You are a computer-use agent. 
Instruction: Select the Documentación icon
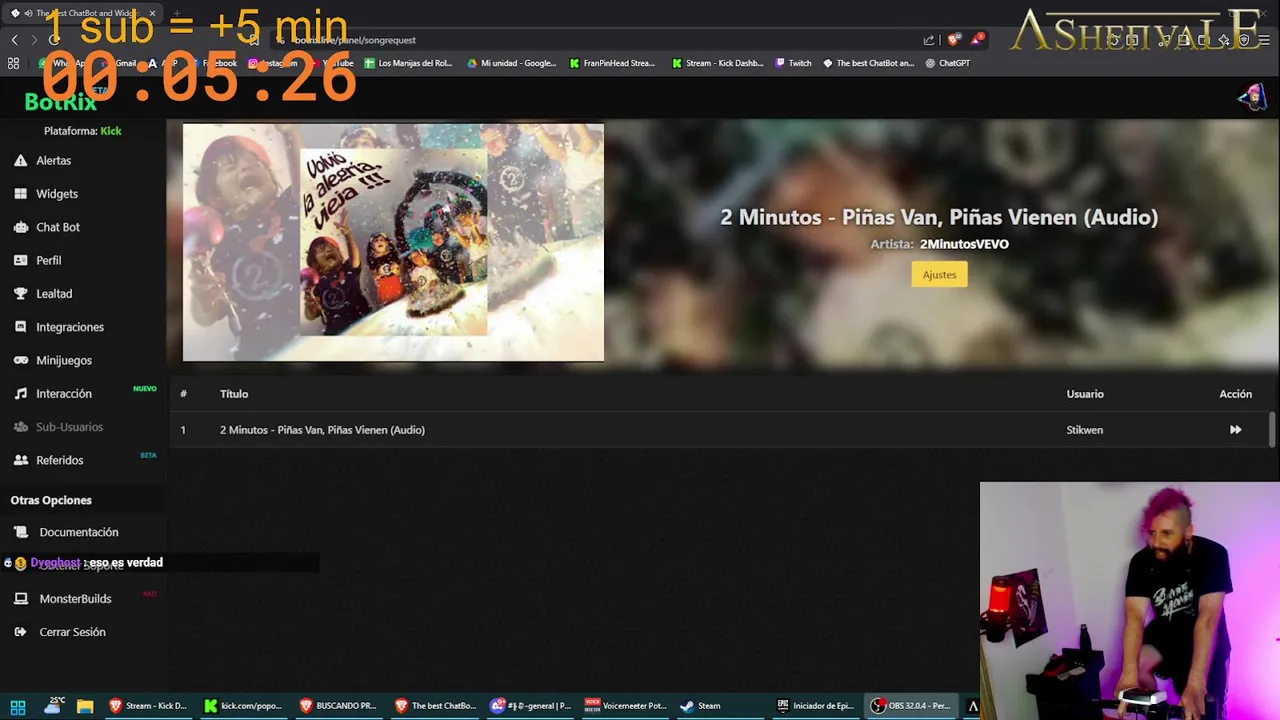coord(20,532)
